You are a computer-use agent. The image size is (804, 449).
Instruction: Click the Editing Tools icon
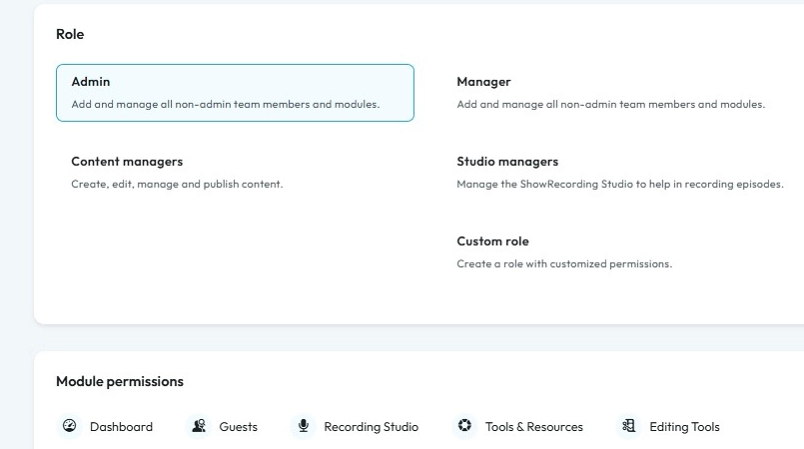pos(629,427)
